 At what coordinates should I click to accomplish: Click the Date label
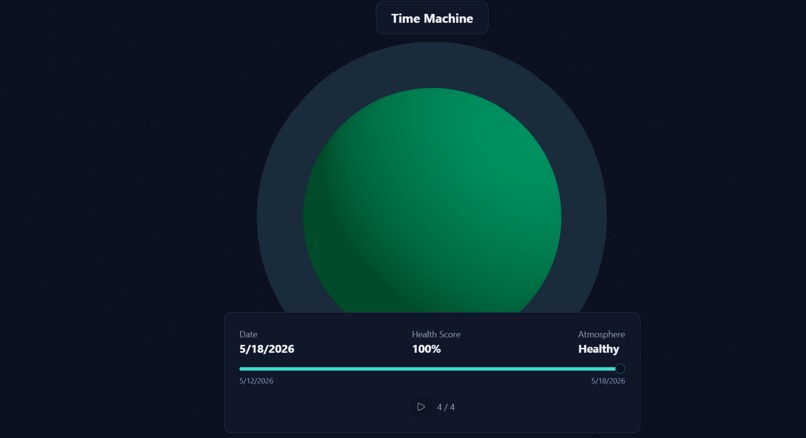coord(248,334)
